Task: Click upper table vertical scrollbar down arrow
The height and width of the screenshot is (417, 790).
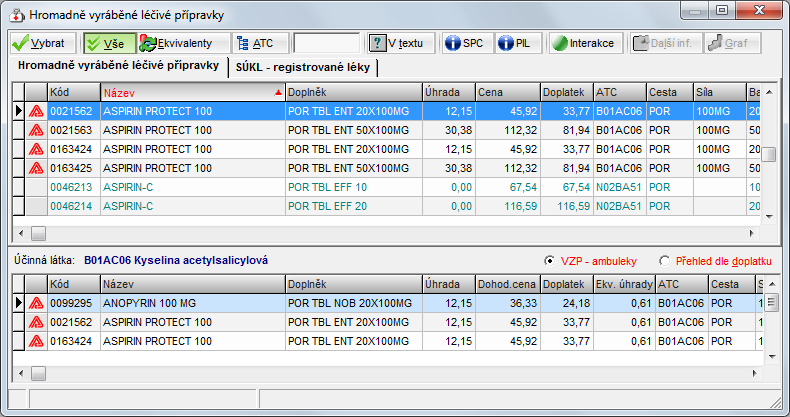Action: 769,217
